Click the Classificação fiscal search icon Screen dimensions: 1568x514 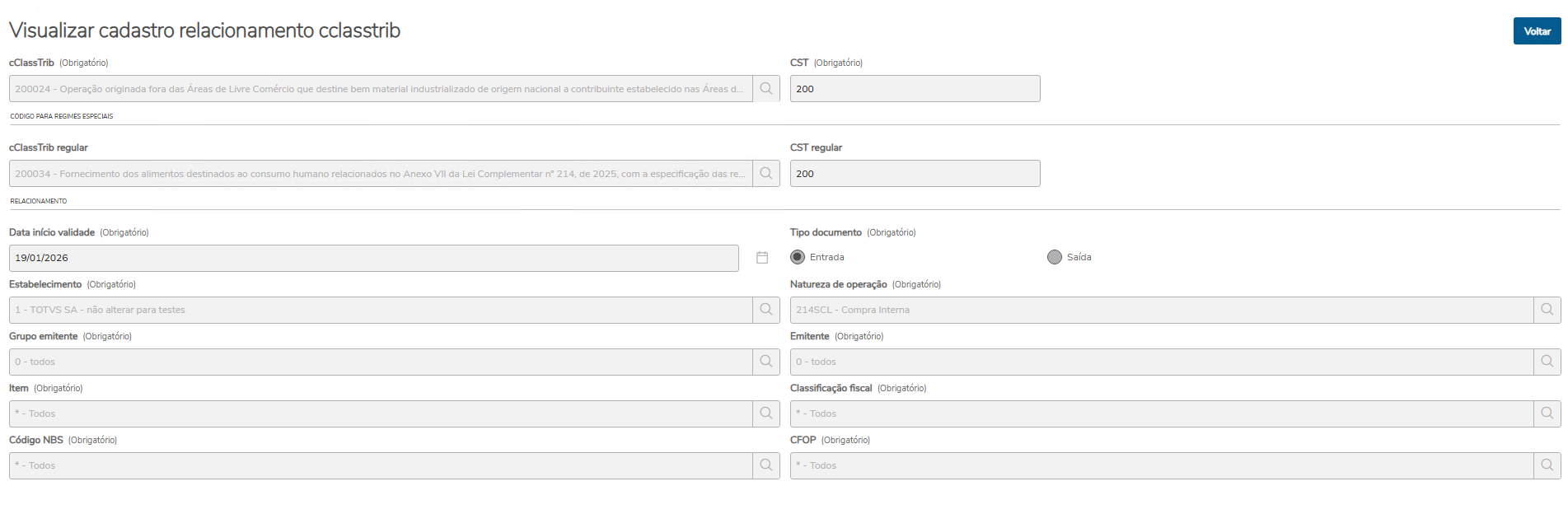(1547, 414)
